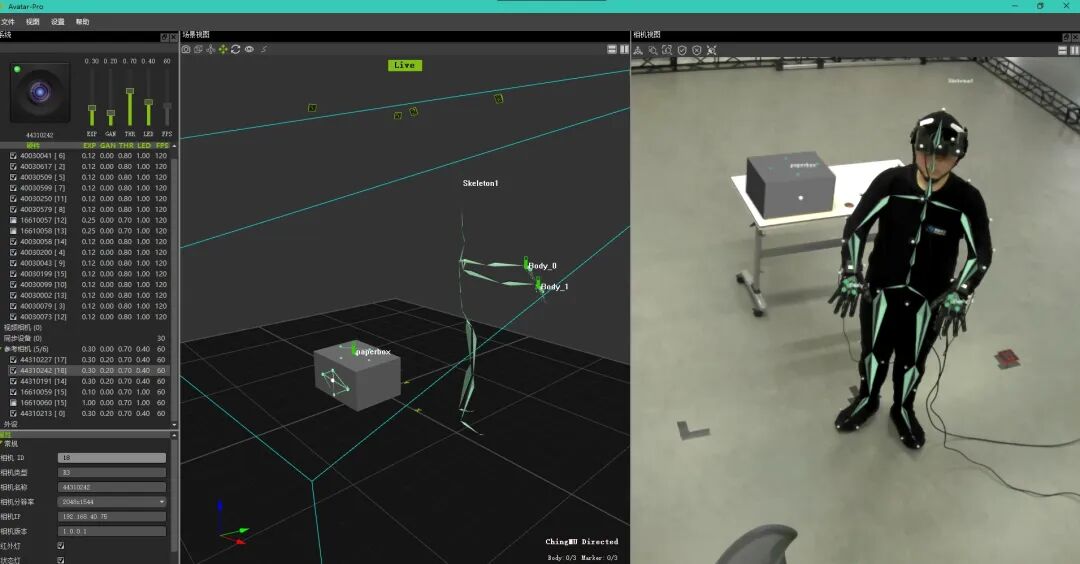Collapse the 常规 properties section
The height and width of the screenshot is (564, 1080).
click(x=3, y=443)
